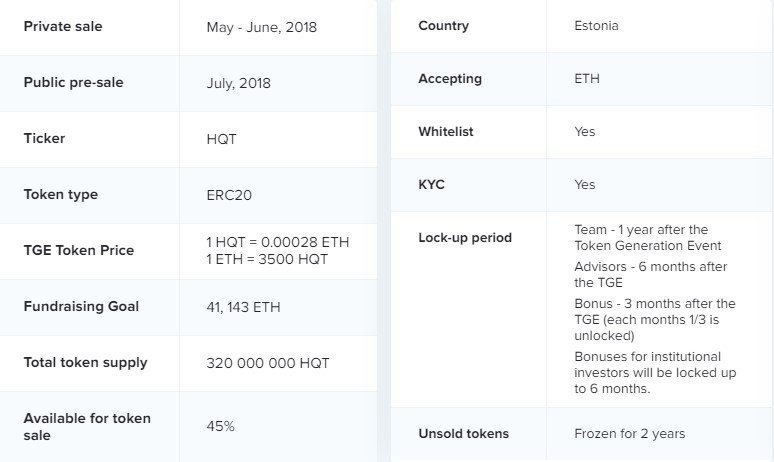Click the Token type label
This screenshot has height=462, width=774.
tap(61, 194)
